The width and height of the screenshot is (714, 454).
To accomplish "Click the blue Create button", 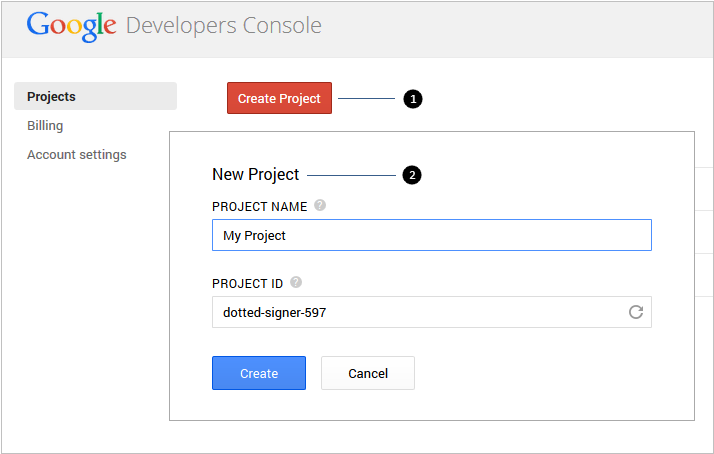I will (259, 373).
